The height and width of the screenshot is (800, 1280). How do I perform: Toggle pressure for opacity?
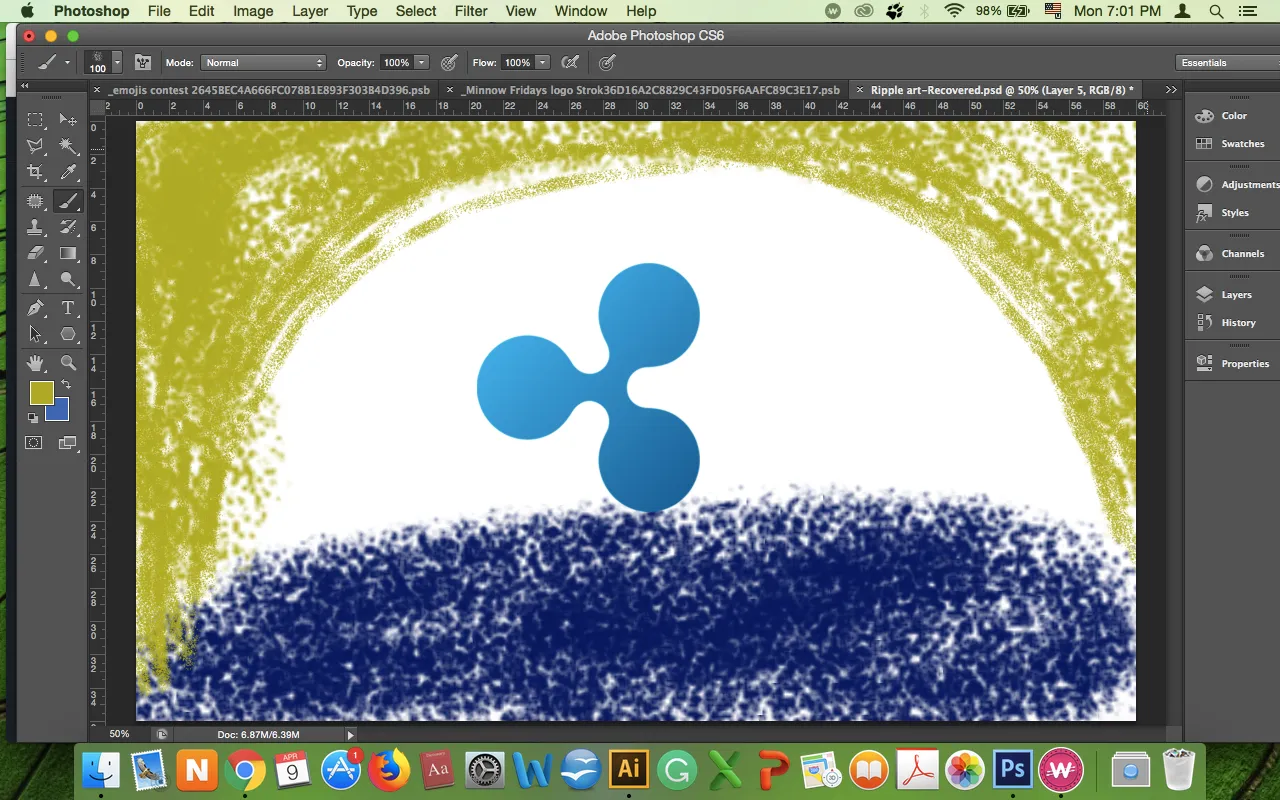[x=449, y=62]
